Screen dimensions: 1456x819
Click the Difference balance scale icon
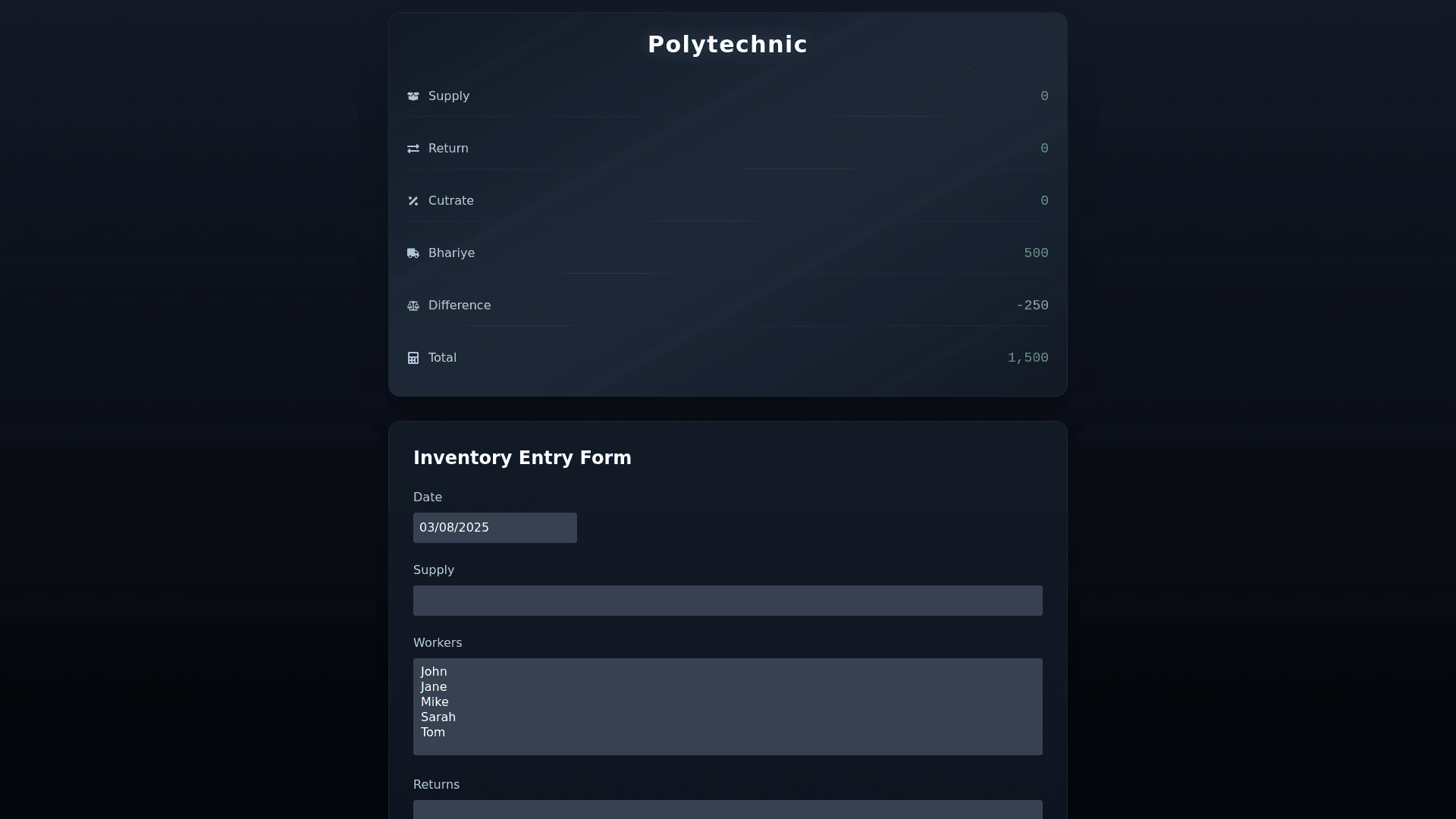[413, 306]
